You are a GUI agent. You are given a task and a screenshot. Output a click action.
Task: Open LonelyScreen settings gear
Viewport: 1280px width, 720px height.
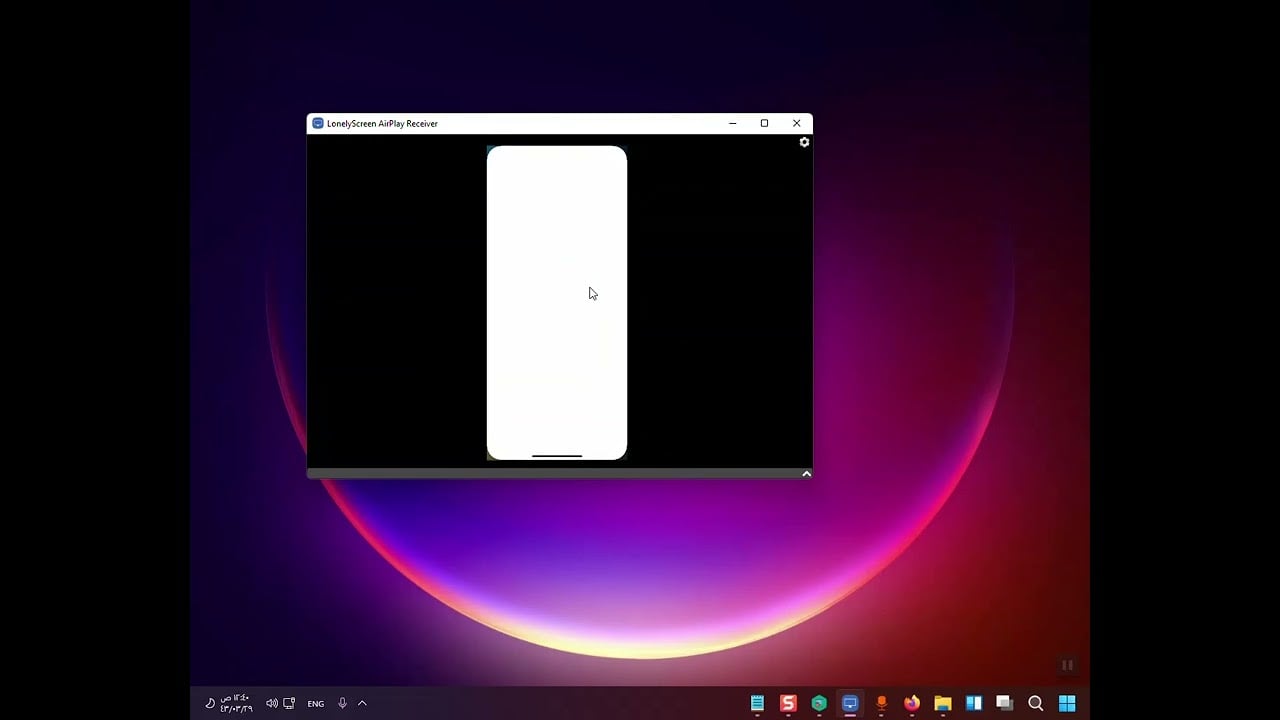coord(804,142)
